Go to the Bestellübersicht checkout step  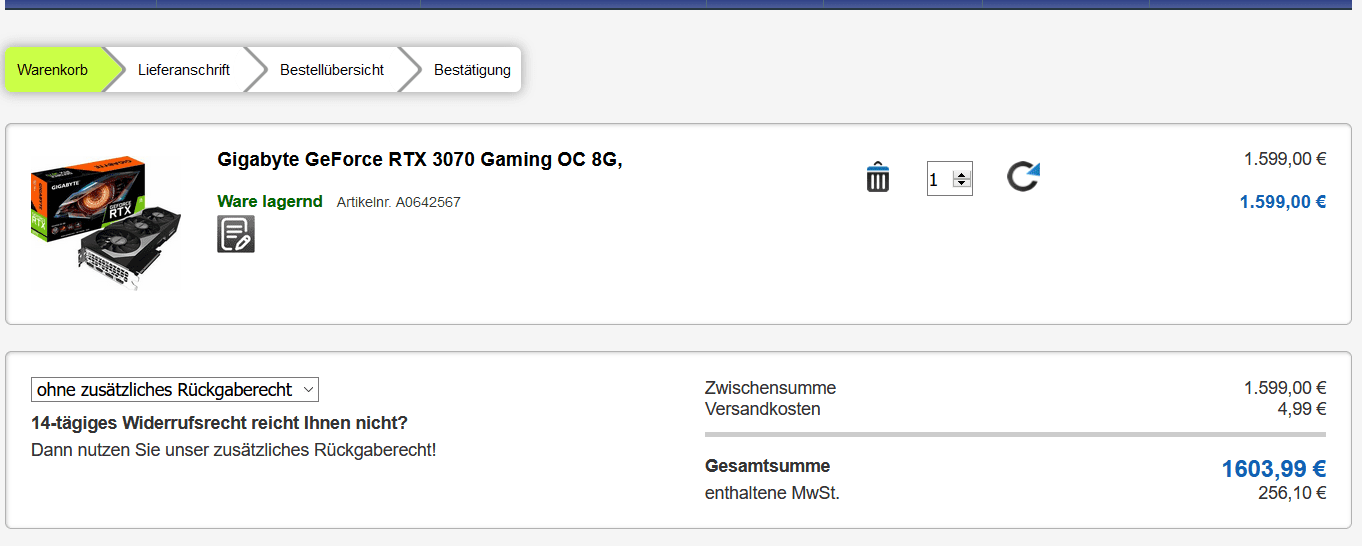tap(332, 70)
